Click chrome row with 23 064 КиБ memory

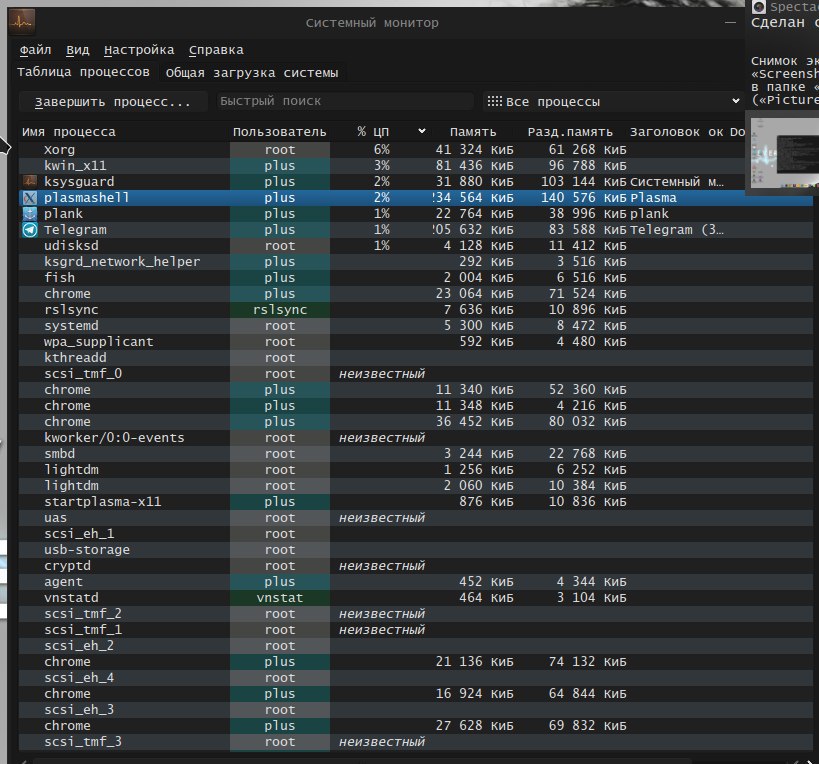click(415, 293)
